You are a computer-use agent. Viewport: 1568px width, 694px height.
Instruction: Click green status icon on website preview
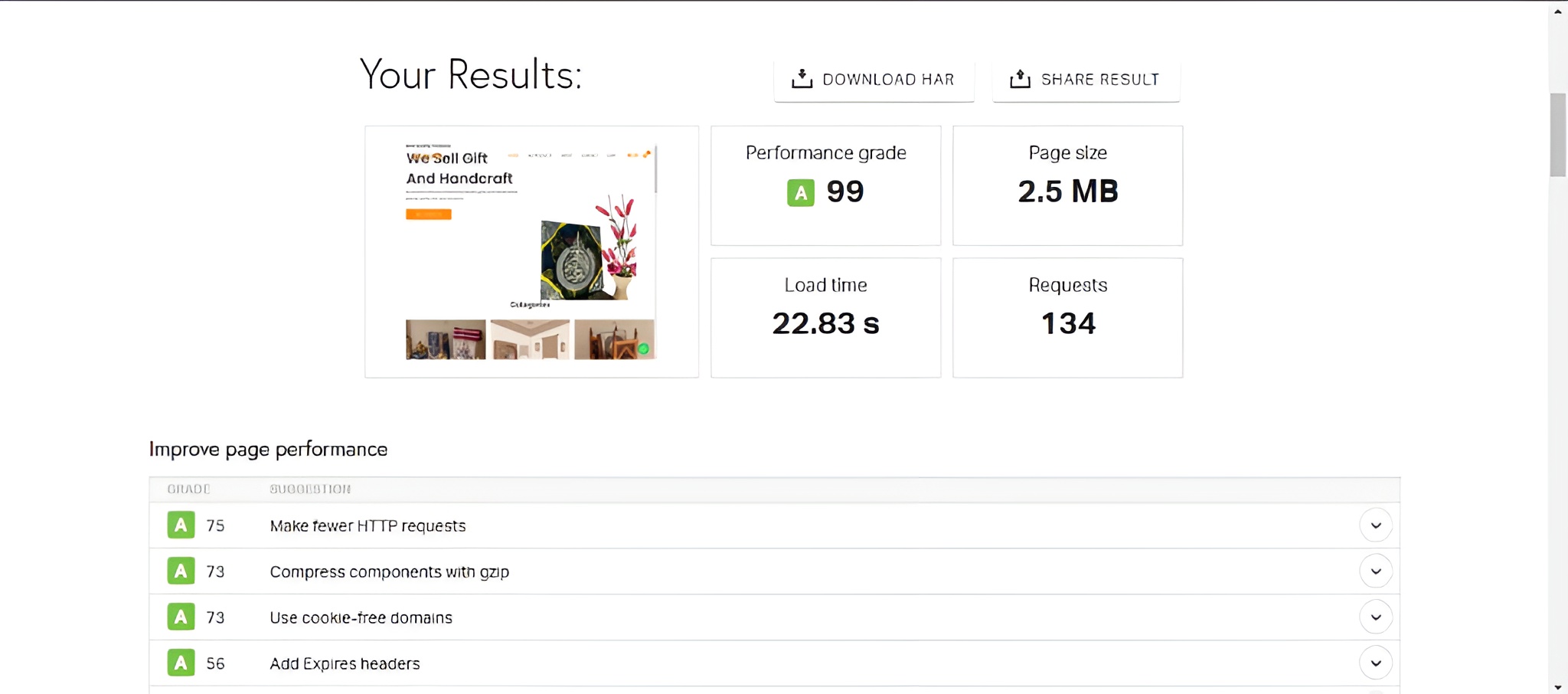coord(644,348)
